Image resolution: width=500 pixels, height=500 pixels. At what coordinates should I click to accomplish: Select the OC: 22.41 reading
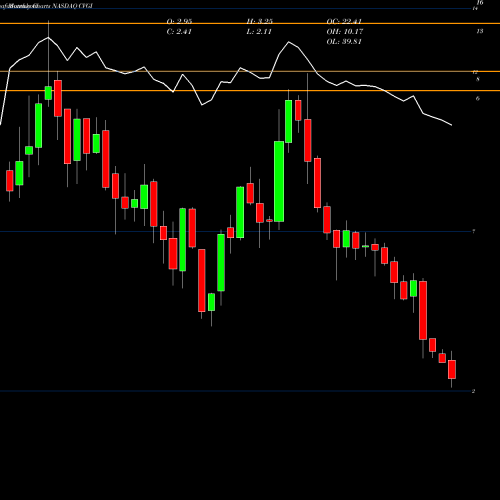click(x=344, y=21)
